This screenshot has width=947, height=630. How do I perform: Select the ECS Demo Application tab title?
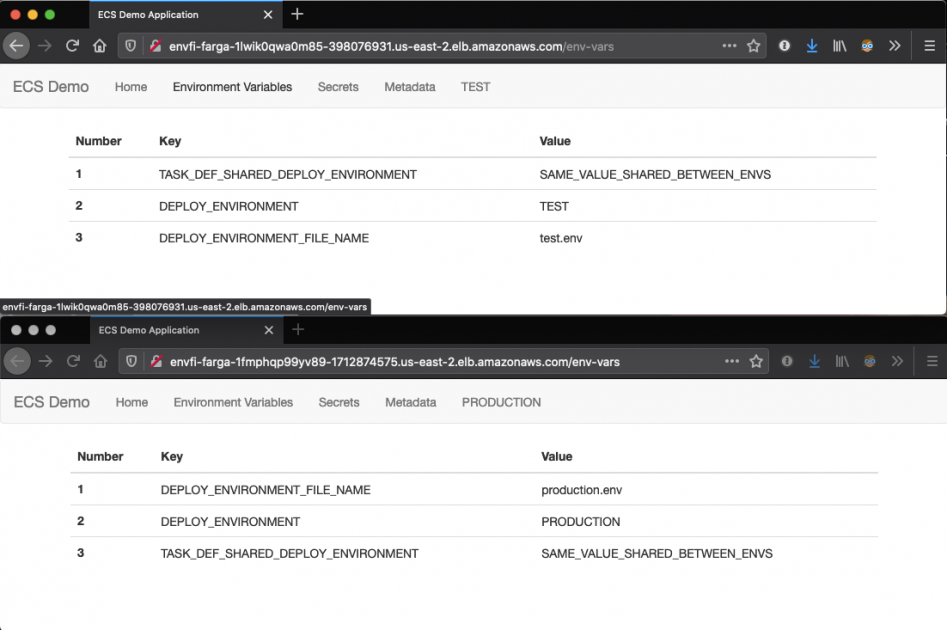click(x=150, y=15)
